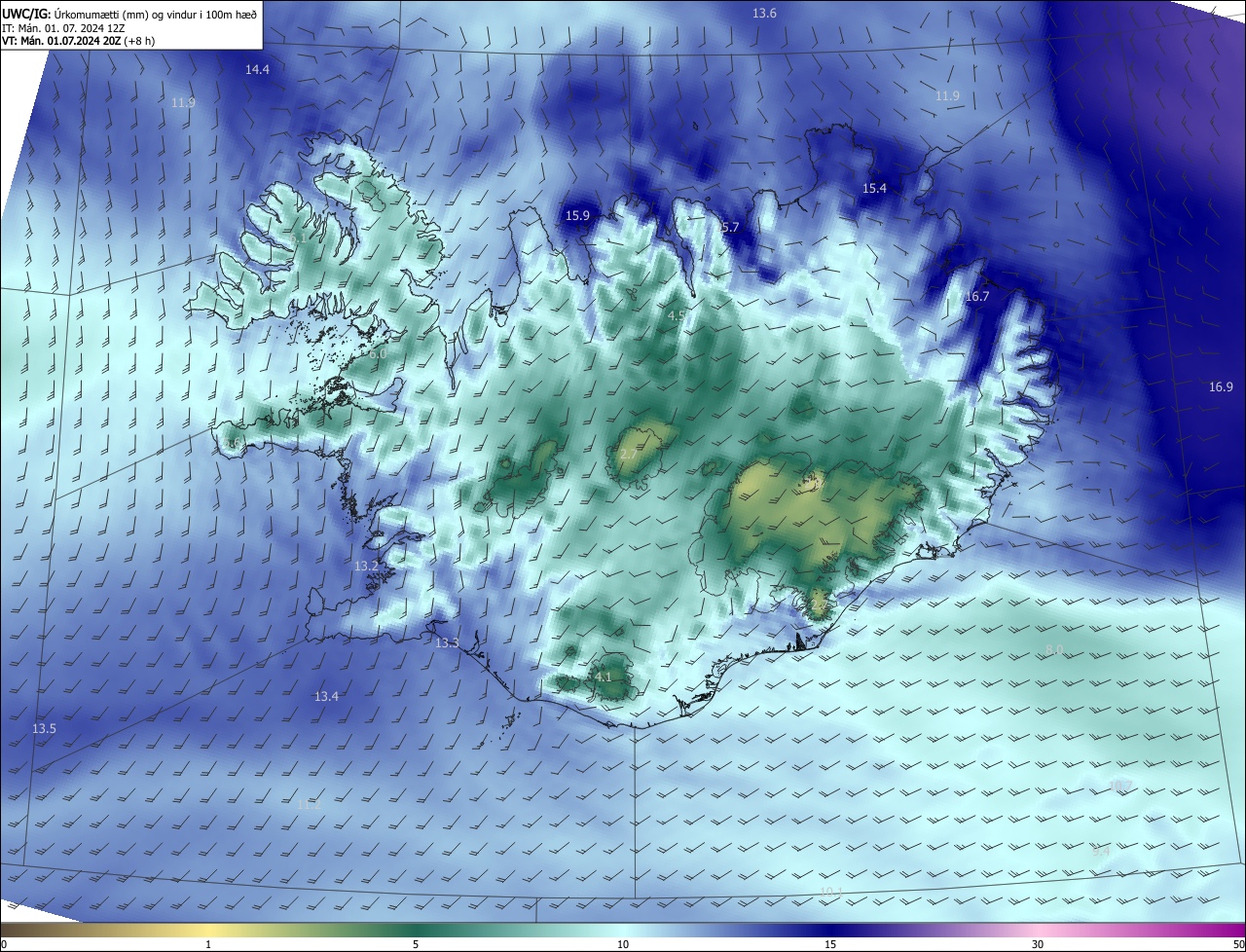Screen dimensions: 1246x952
Task: Click the color scale tick label 10
Action: tap(623, 945)
